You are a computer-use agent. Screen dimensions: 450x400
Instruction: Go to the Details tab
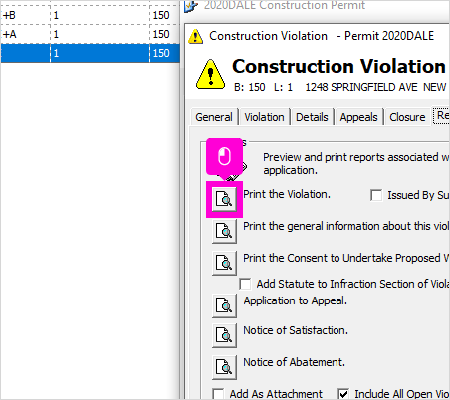coord(312,117)
